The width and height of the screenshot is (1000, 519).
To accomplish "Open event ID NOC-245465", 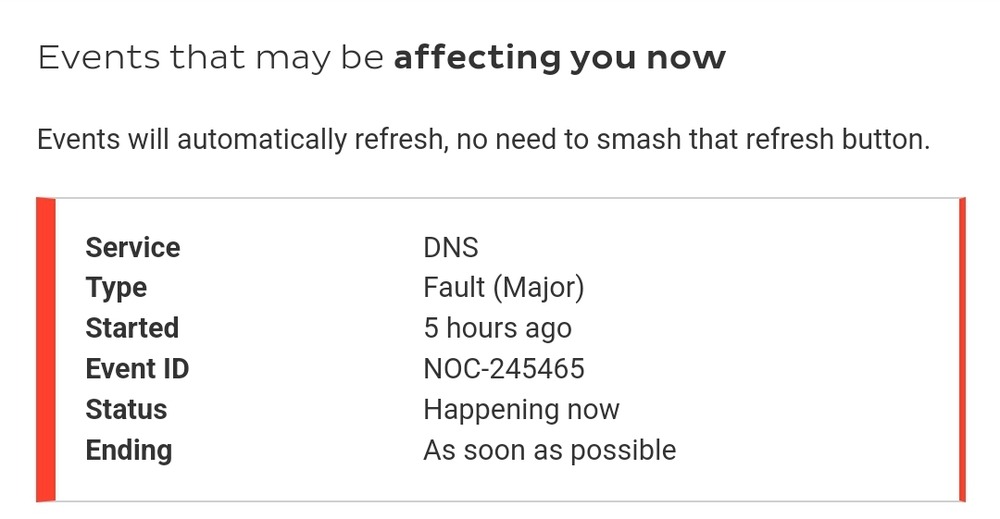I will [x=504, y=369].
